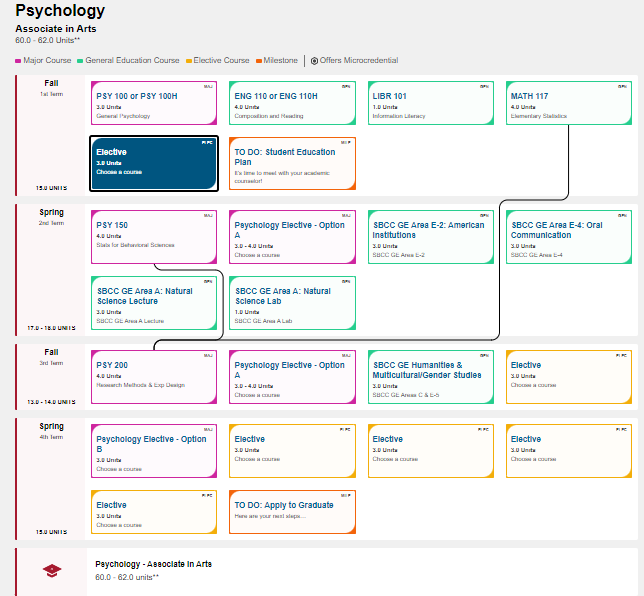Select SBCC GE Area E-4: Oral Communication
644x596 pixels.
(x=568, y=236)
